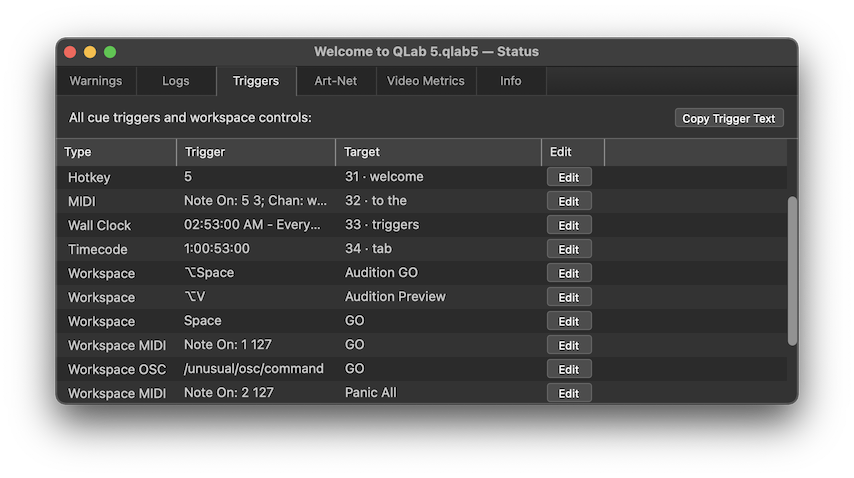The height and width of the screenshot is (478, 854).
Task: Edit the Note On: 1 127 GO trigger
Action: pyautogui.click(x=569, y=345)
